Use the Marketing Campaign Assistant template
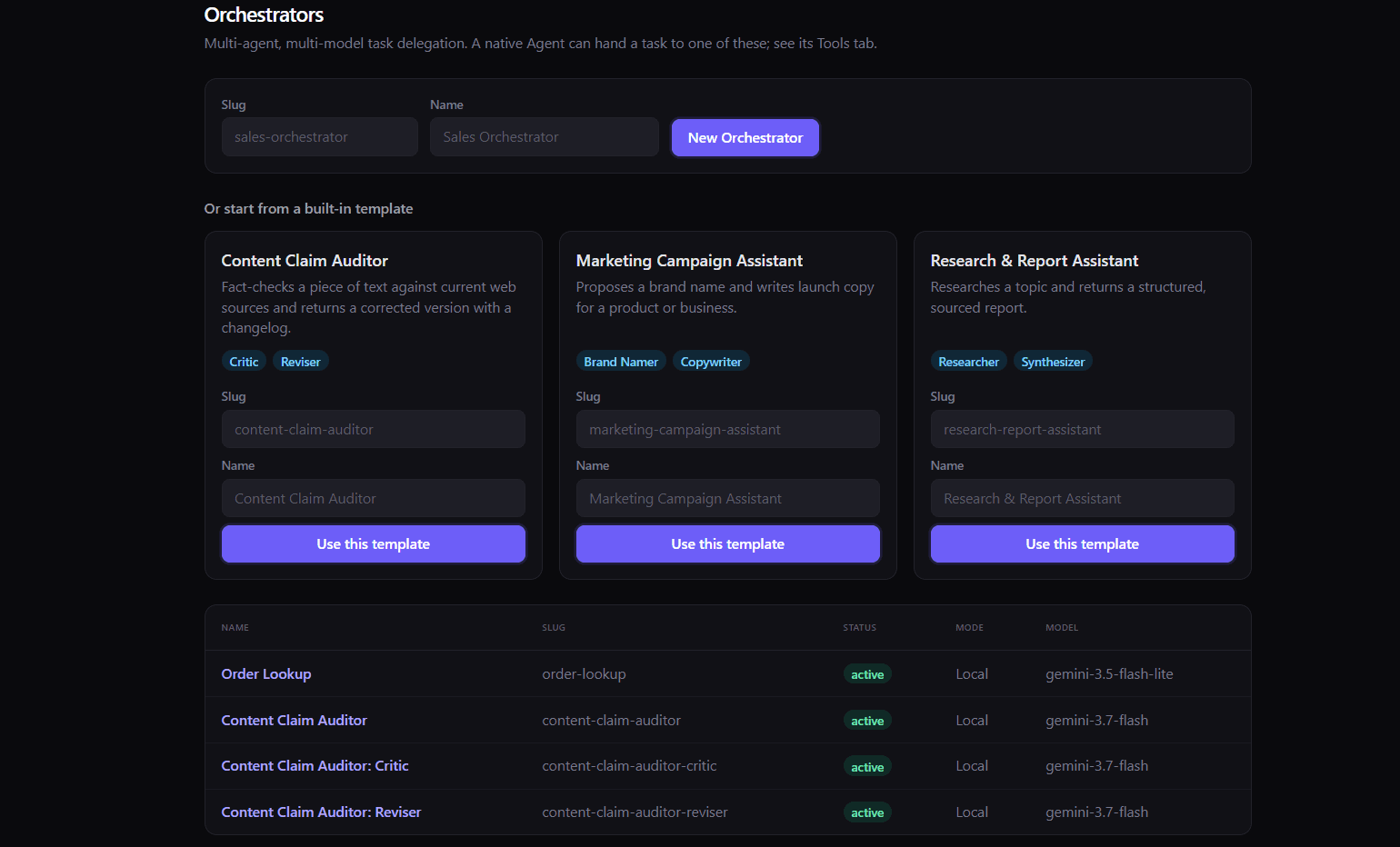Screen dimensions: 1400x847 (x=728, y=543)
